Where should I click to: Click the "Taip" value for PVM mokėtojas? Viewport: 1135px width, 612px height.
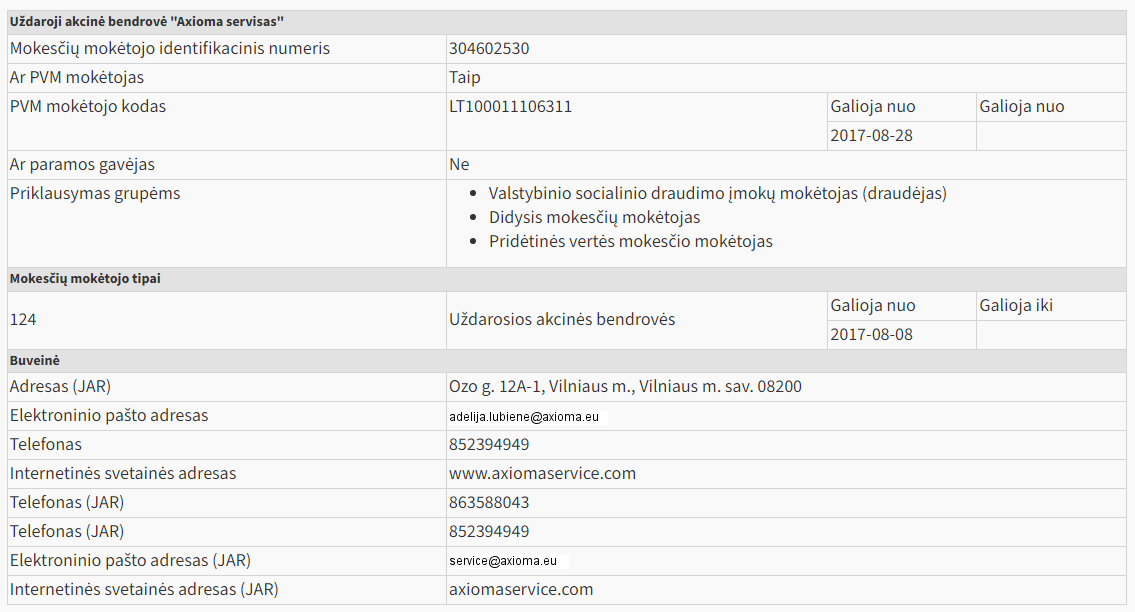[x=465, y=78]
